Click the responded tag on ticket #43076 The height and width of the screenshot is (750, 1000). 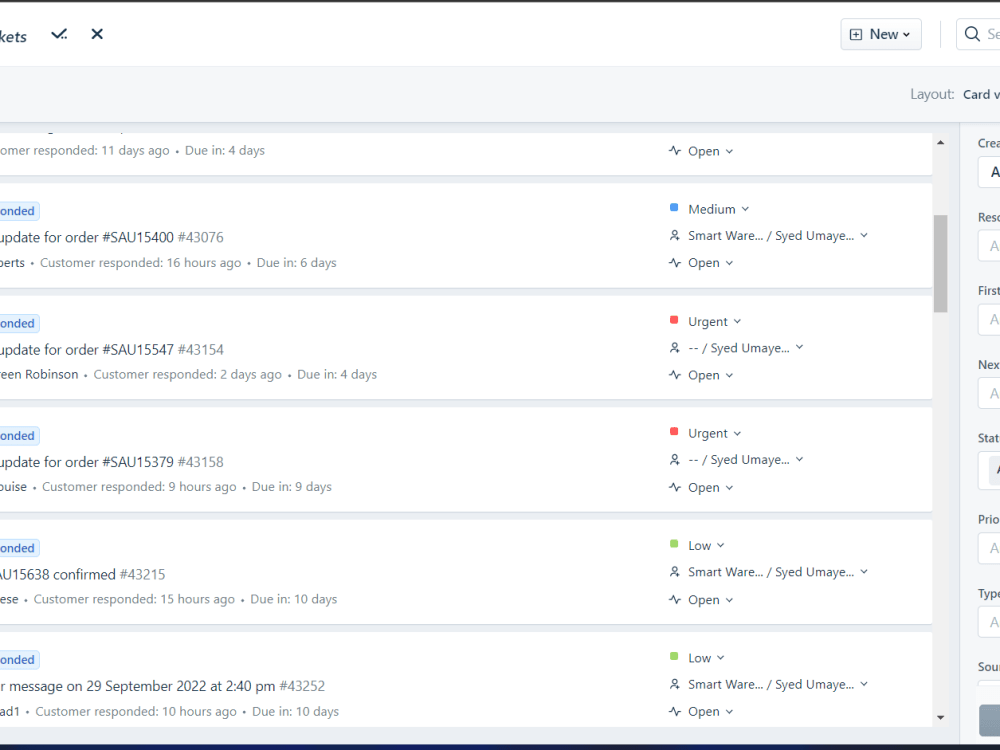pos(19,211)
